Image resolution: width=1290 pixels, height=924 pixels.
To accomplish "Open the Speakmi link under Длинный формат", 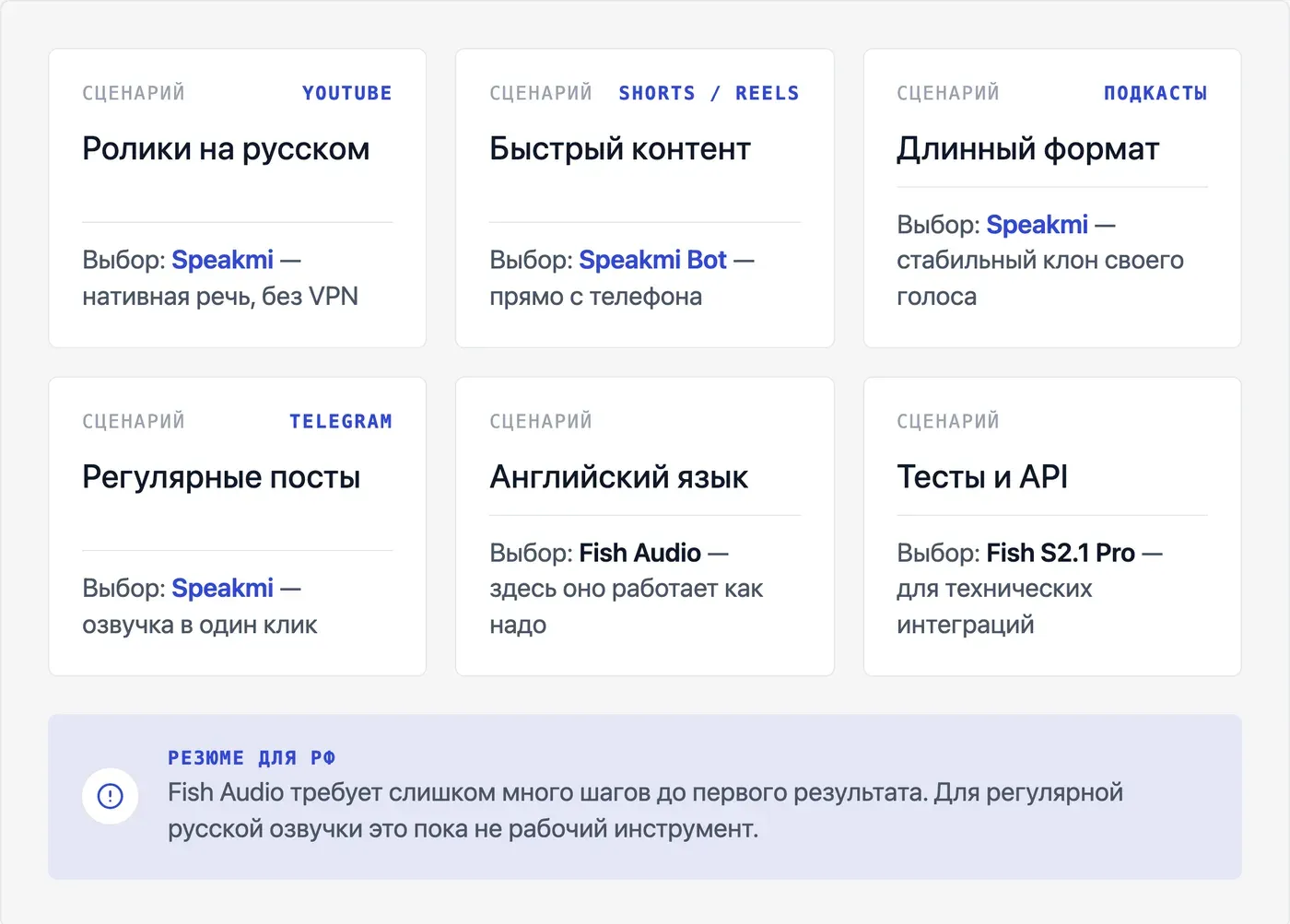I will (x=1037, y=225).
